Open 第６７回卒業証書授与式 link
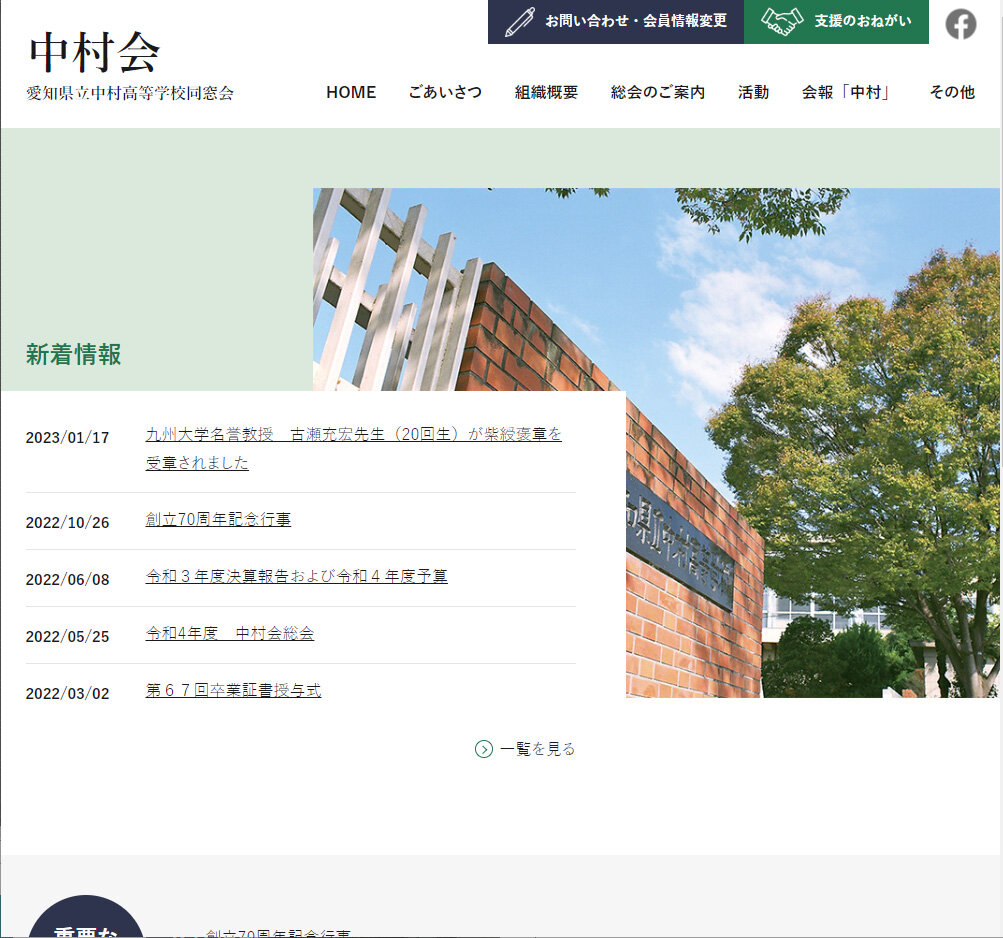1003x938 pixels. (x=233, y=690)
